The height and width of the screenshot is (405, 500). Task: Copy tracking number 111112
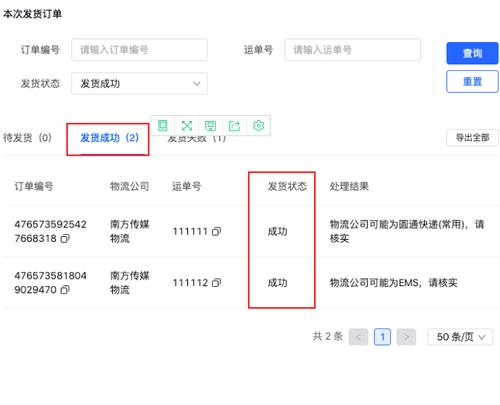click(x=216, y=283)
